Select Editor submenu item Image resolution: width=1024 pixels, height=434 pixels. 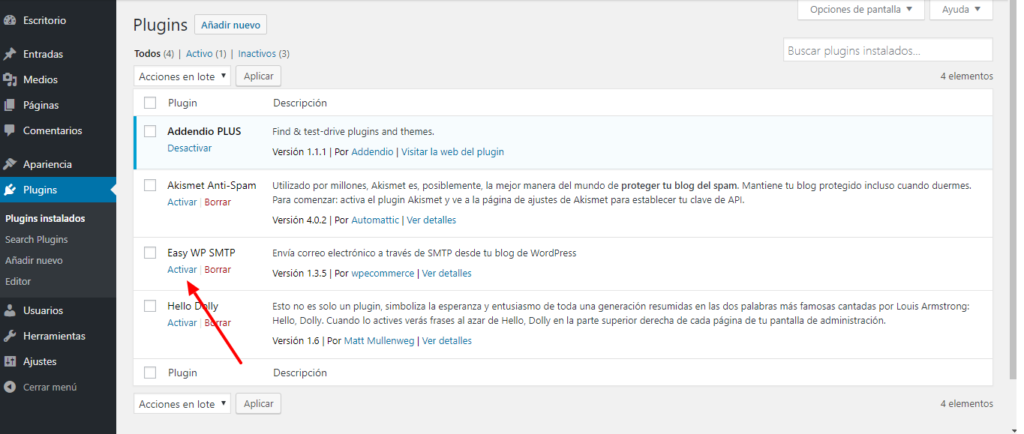click(x=18, y=281)
